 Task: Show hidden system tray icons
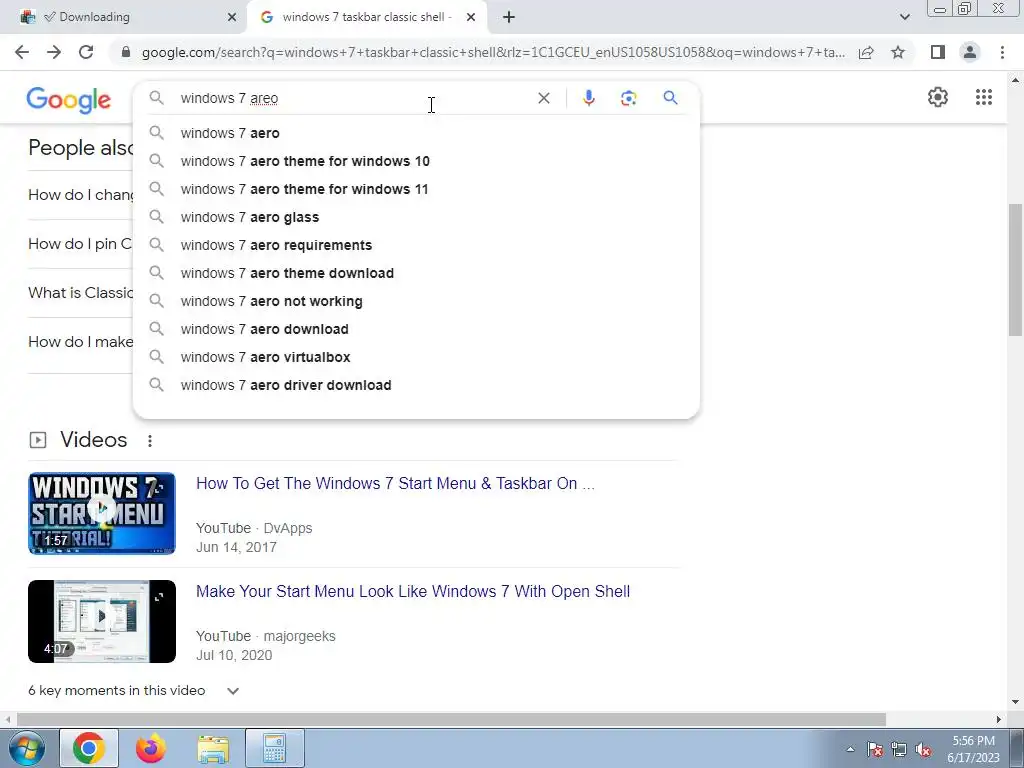click(850, 750)
